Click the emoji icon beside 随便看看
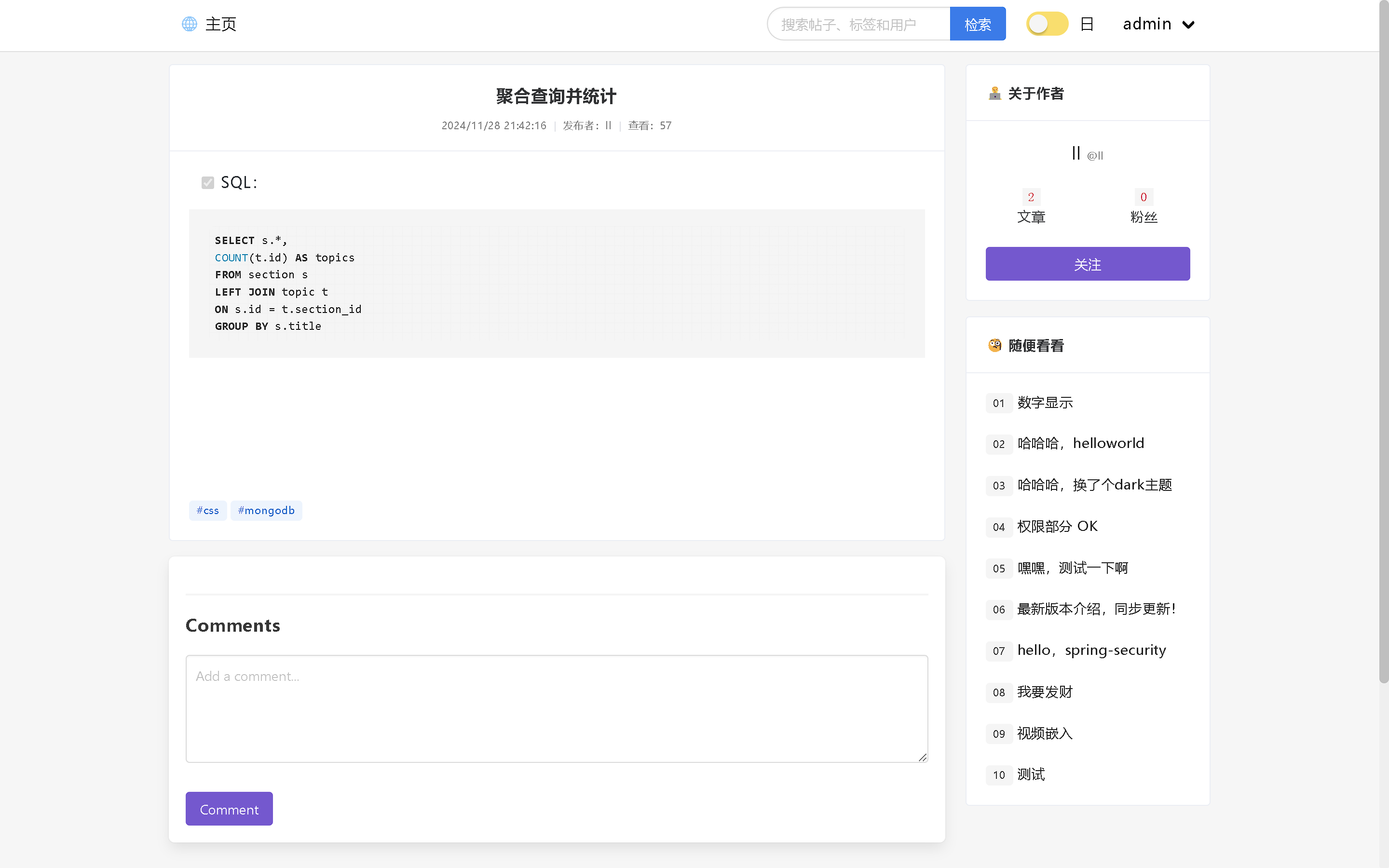1389x868 pixels. 994,345
